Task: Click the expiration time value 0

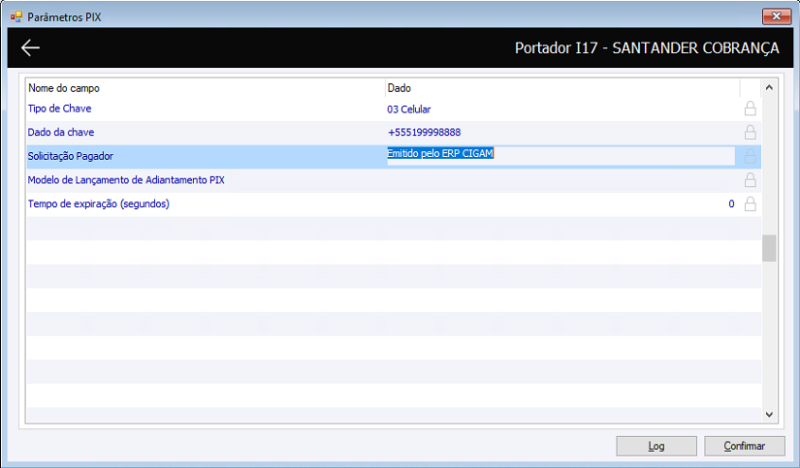Action: [731, 204]
